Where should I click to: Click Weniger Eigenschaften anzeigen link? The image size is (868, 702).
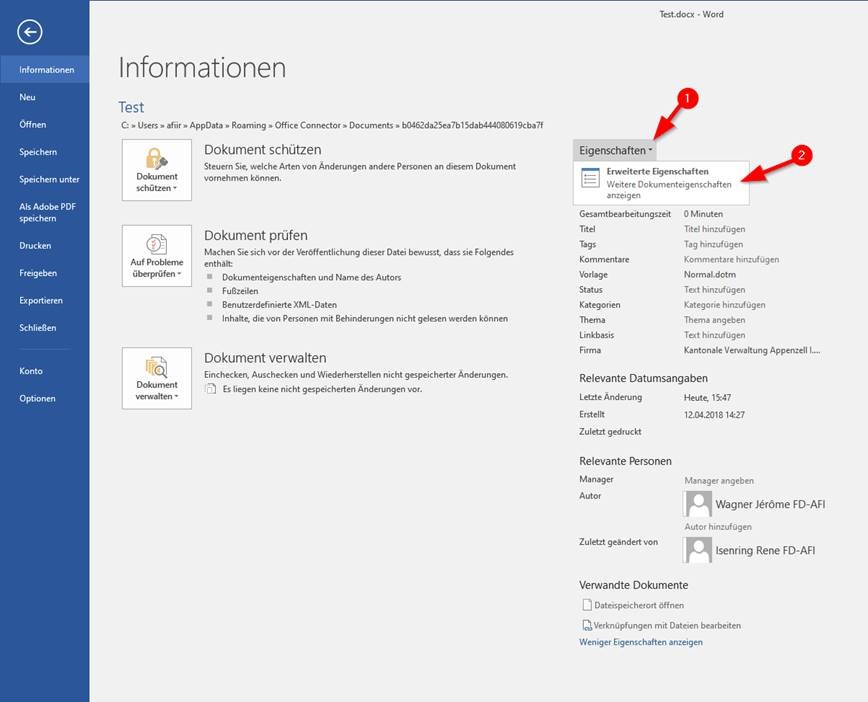[x=640, y=642]
